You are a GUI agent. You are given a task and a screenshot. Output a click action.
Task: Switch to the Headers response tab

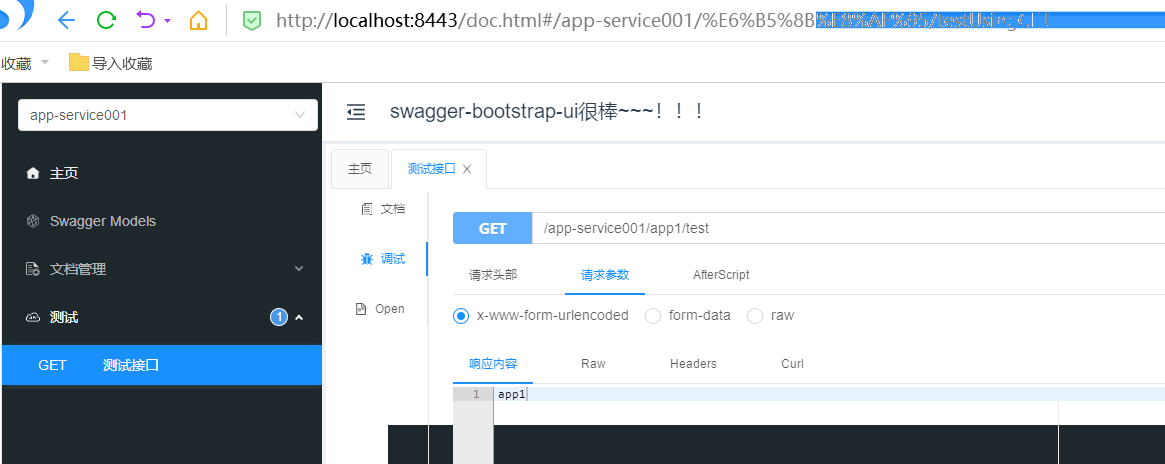tap(693, 364)
